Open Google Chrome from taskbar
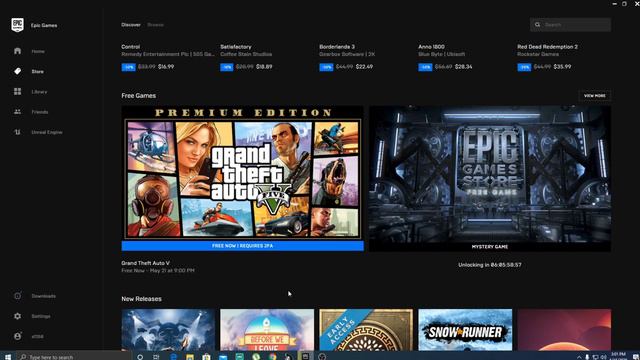Viewport: 640px width, 360px height. click(273, 357)
